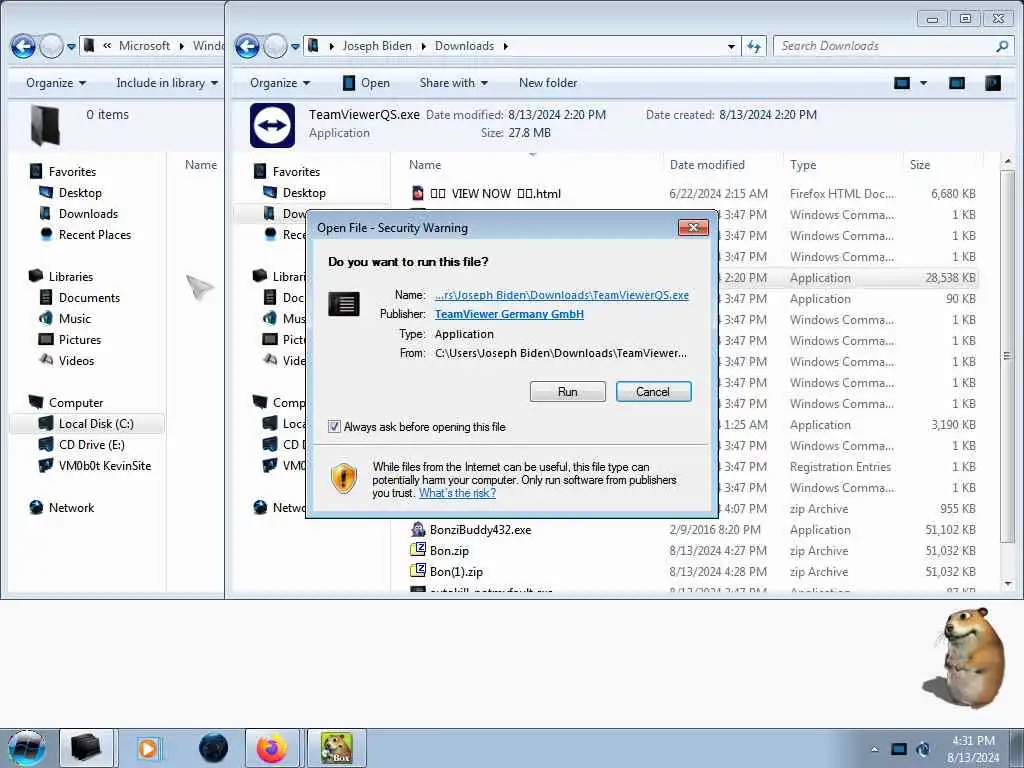Click the Search Downloads field
This screenshot has height=768, width=1024.
885,46
